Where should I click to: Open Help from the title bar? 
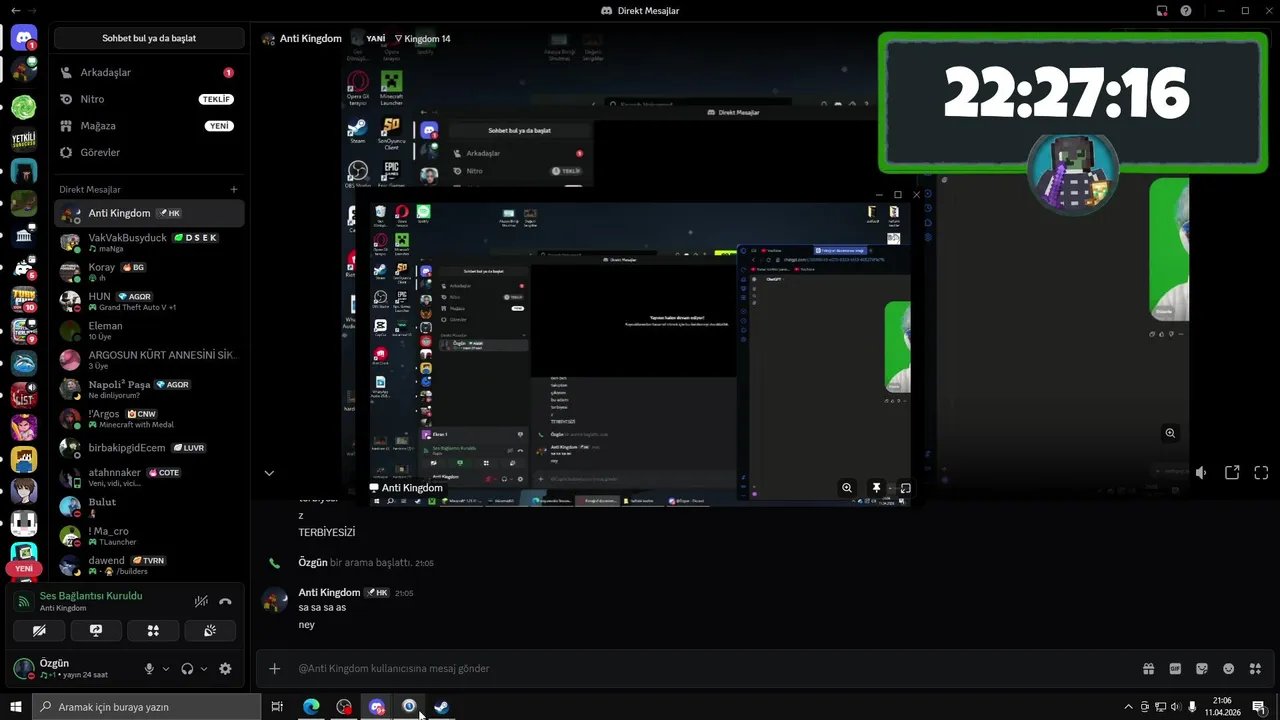point(1186,11)
